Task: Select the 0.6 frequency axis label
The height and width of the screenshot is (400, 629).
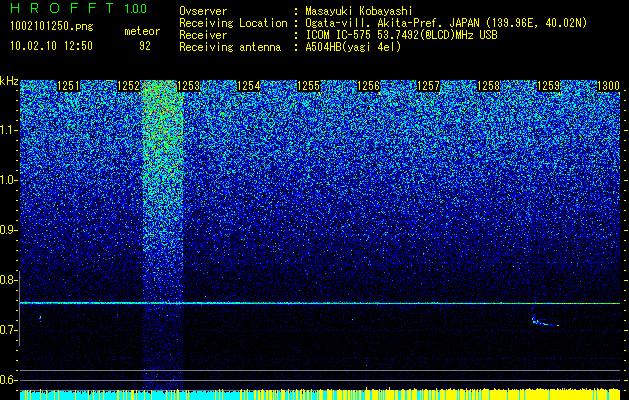Action: (9, 380)
